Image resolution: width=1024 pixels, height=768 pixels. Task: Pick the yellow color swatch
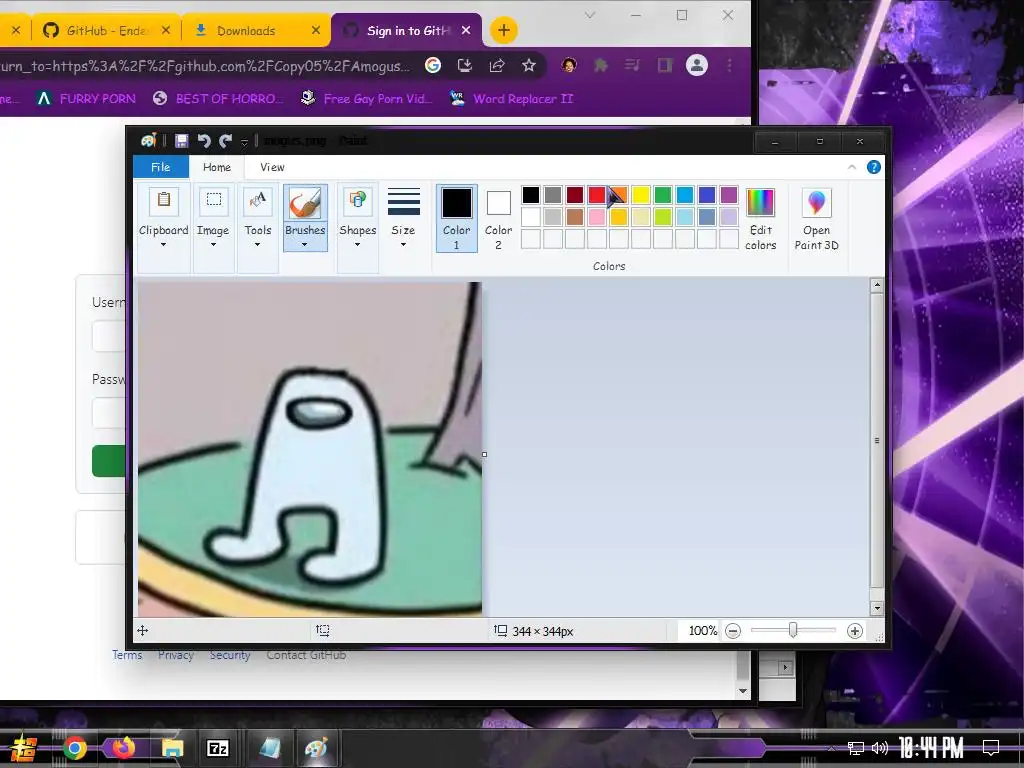tap(641, 195)
